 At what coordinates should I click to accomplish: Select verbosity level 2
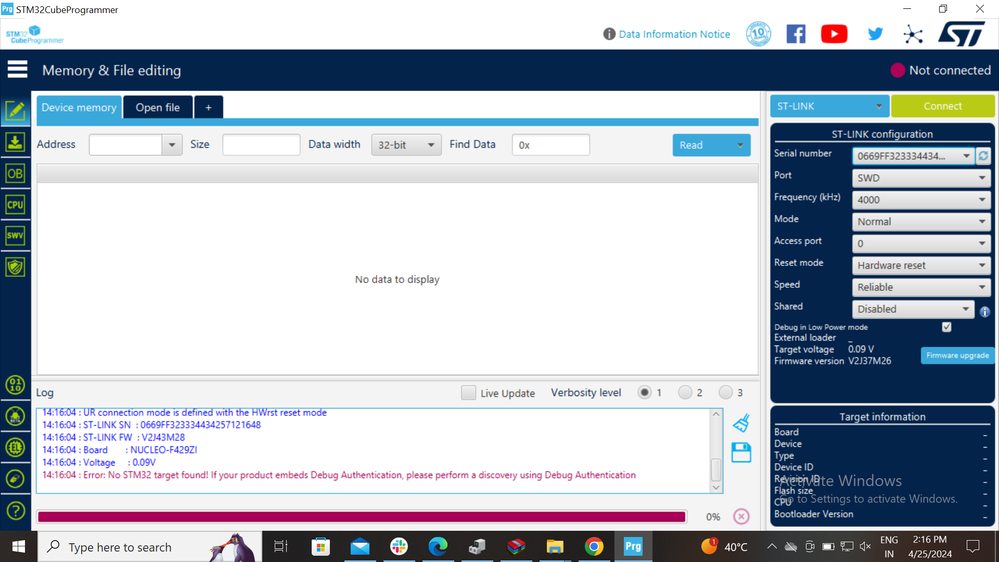coord(685,393)
